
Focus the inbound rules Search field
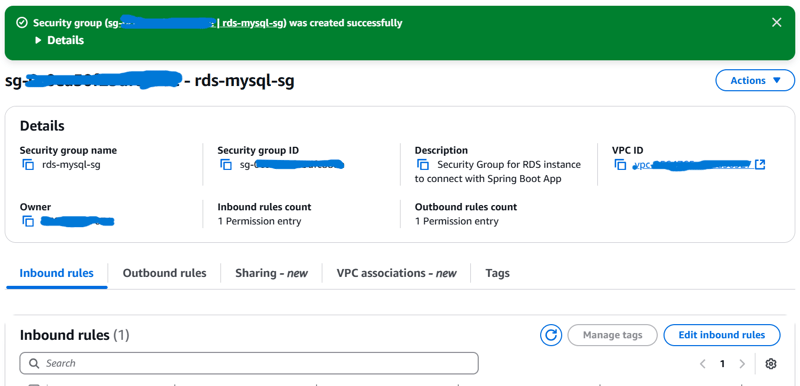[x=249, y=363]
